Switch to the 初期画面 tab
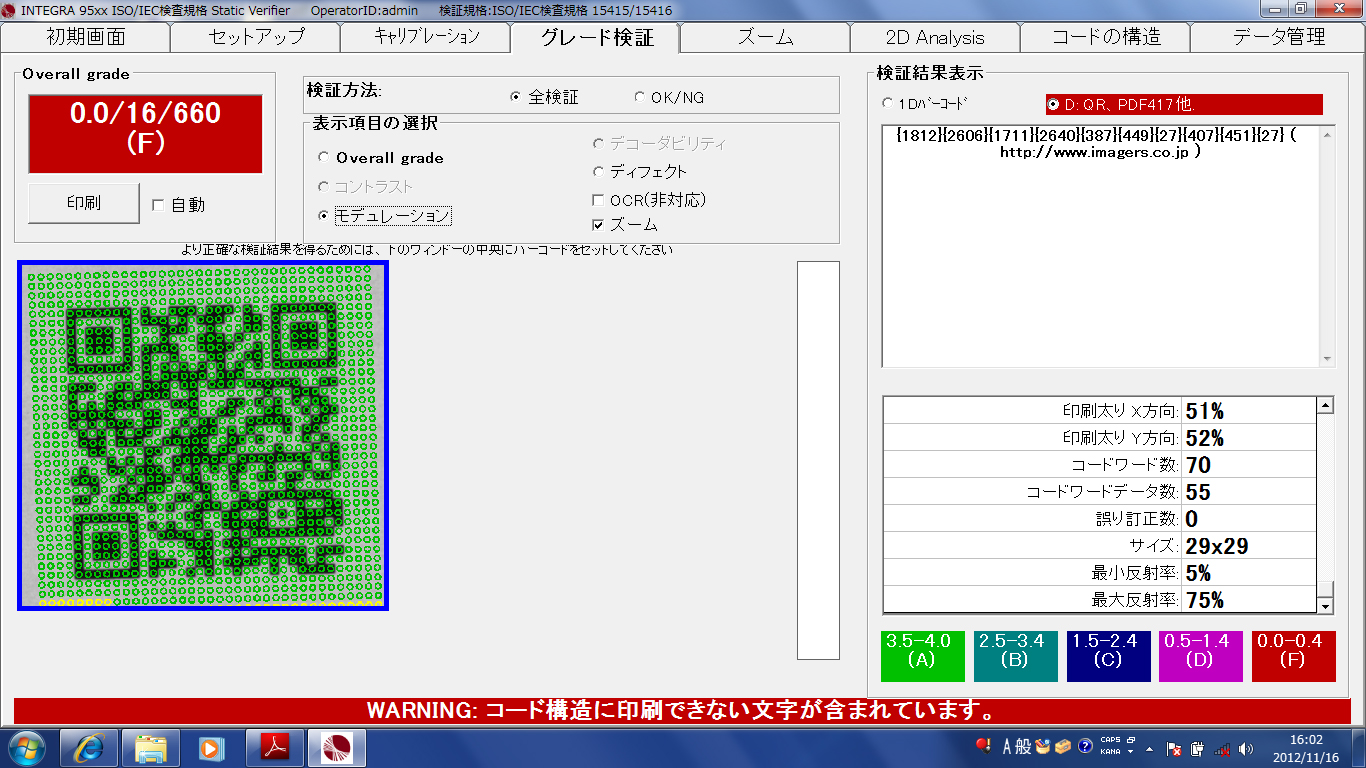 85,37
